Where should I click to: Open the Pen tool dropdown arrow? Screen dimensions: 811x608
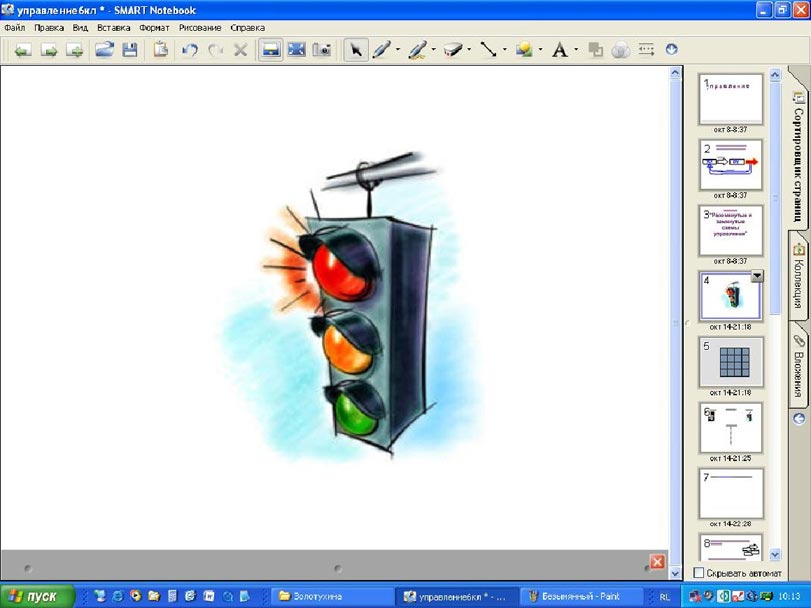coord(398,49)
